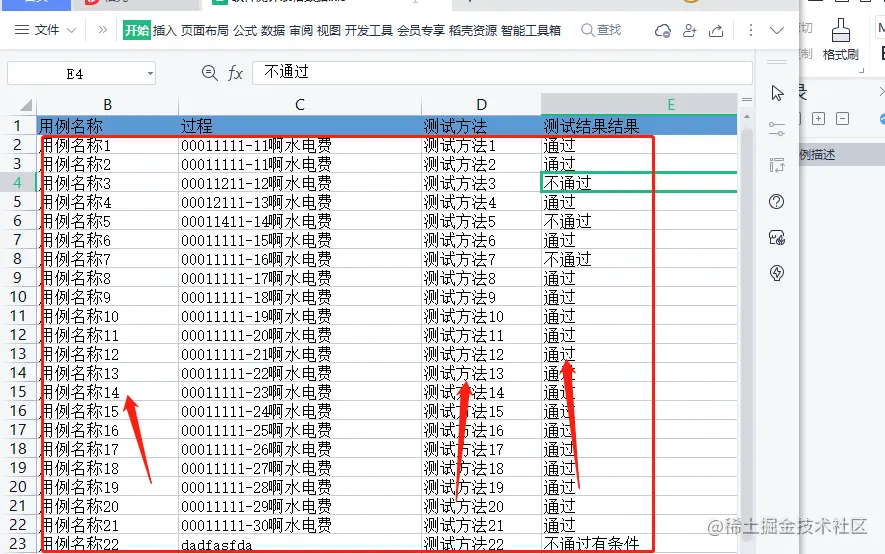This screenshot has width=885, height=554.
Task: Click the share export icon
Action: point(716,30)
